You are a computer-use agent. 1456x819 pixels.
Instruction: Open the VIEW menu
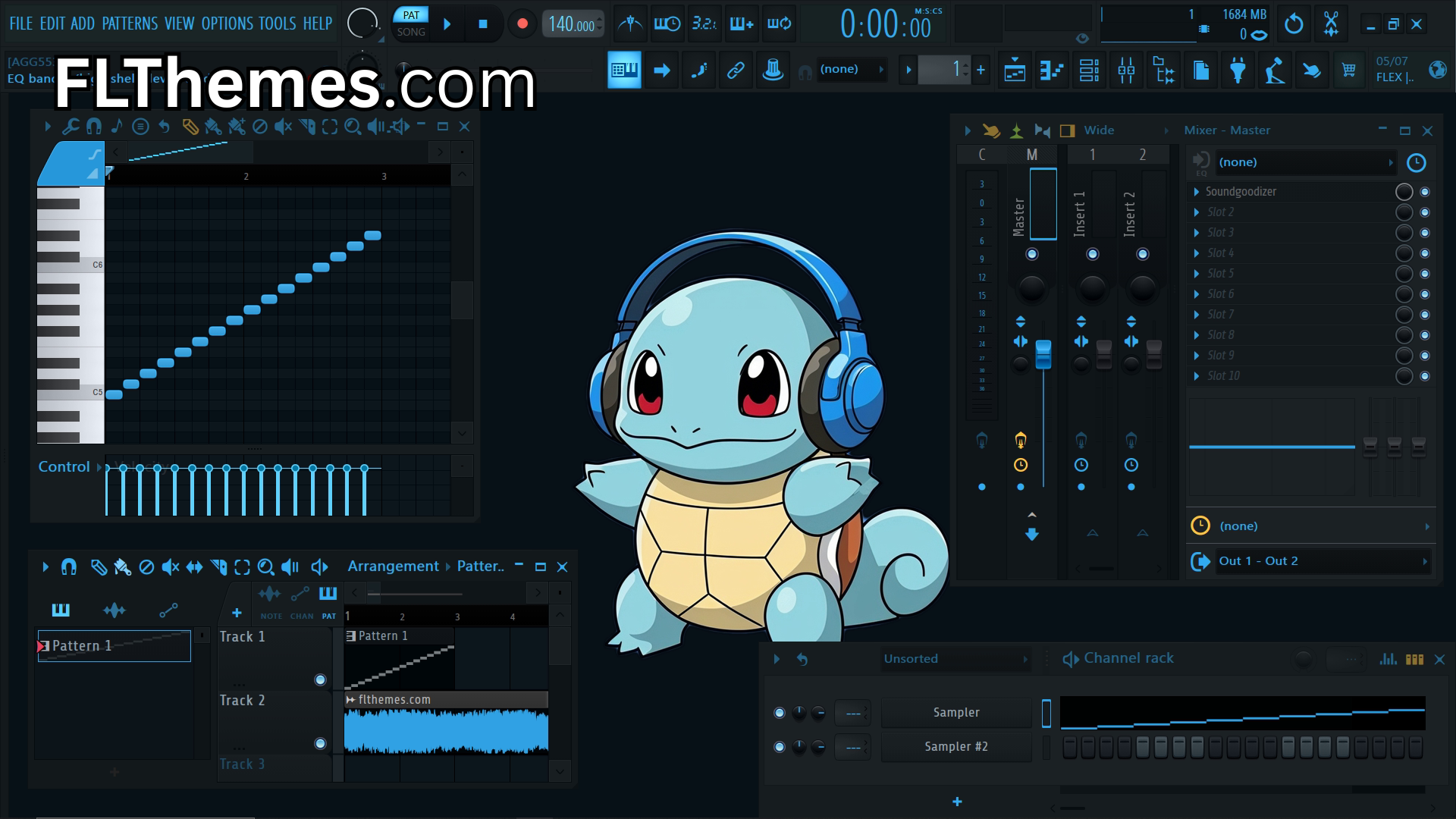180,24
